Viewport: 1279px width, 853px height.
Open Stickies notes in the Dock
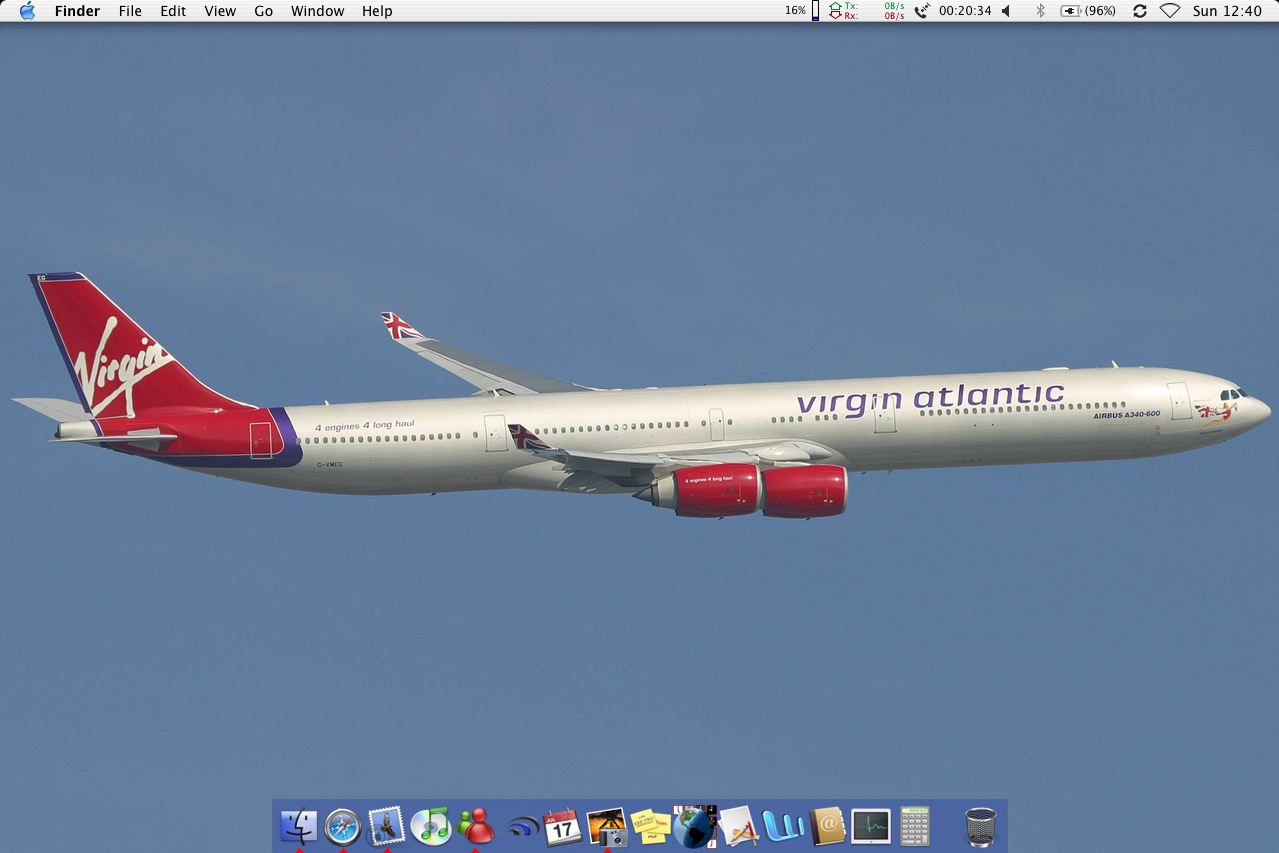[x=651, y=826]
